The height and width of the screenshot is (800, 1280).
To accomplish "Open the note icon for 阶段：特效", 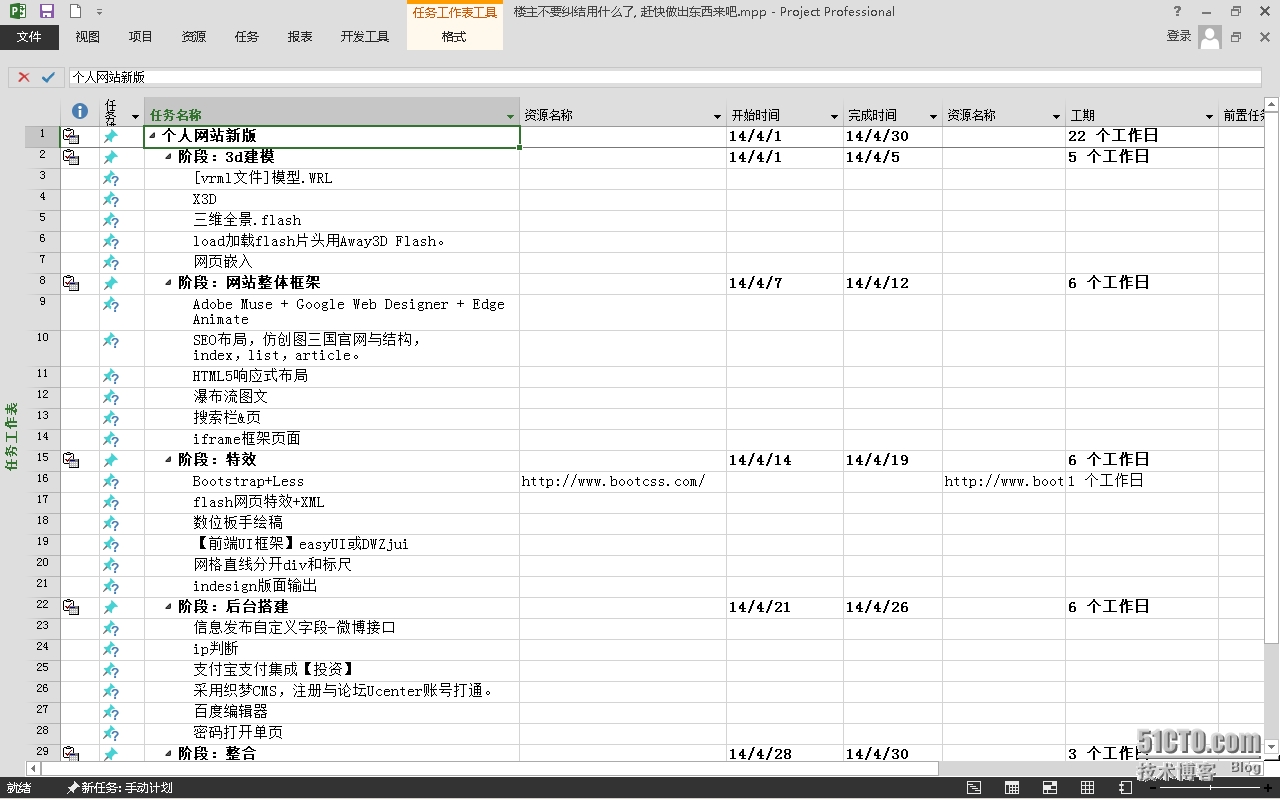I will [x=71, y=460].
